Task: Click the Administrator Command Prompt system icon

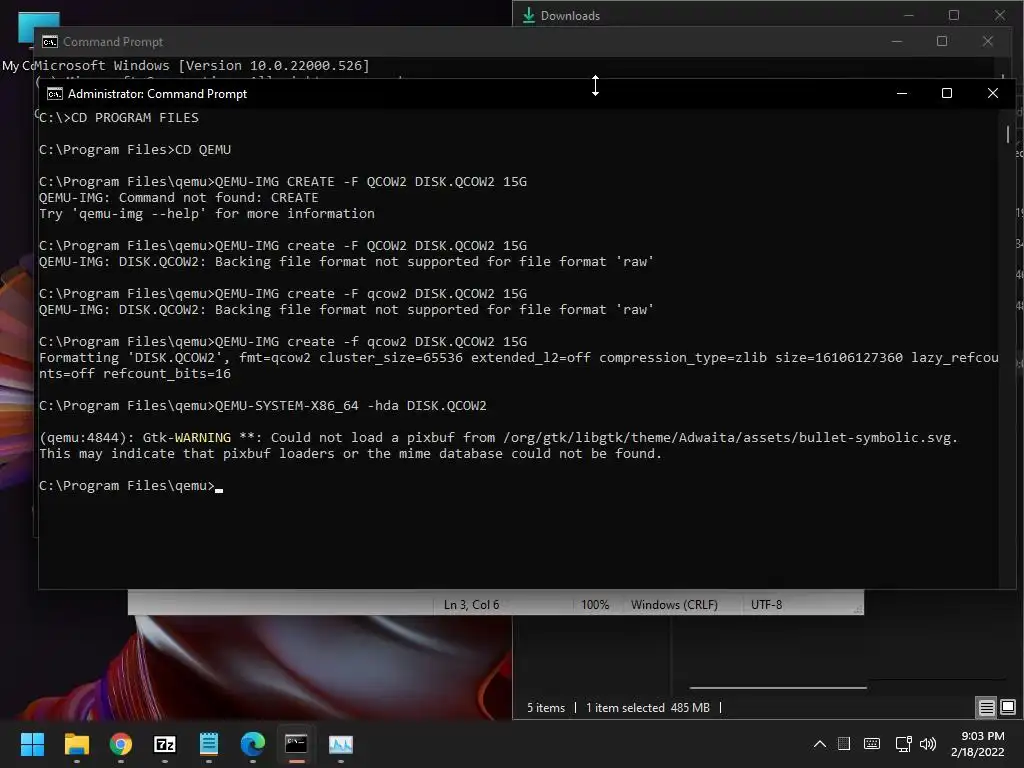Action: click(55, 94)
